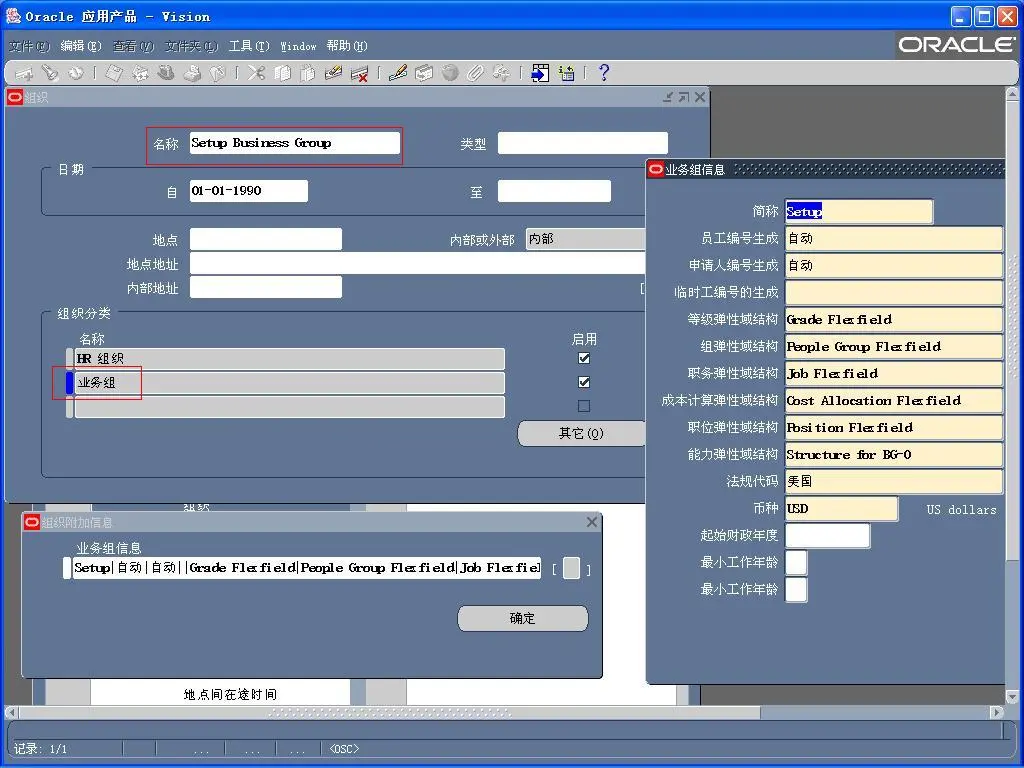Click the 币种 field containing USD
This screenshot has width=1024, height=768.
(841, 508)
